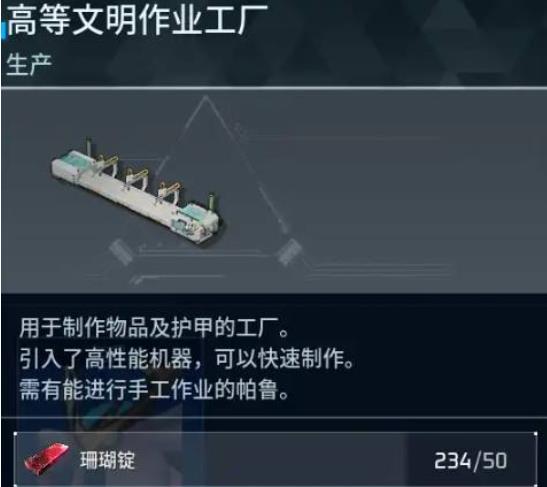The image size is (547, 487).
Task: Click the striped marker left of triangle base
Action: coord(120,252)
